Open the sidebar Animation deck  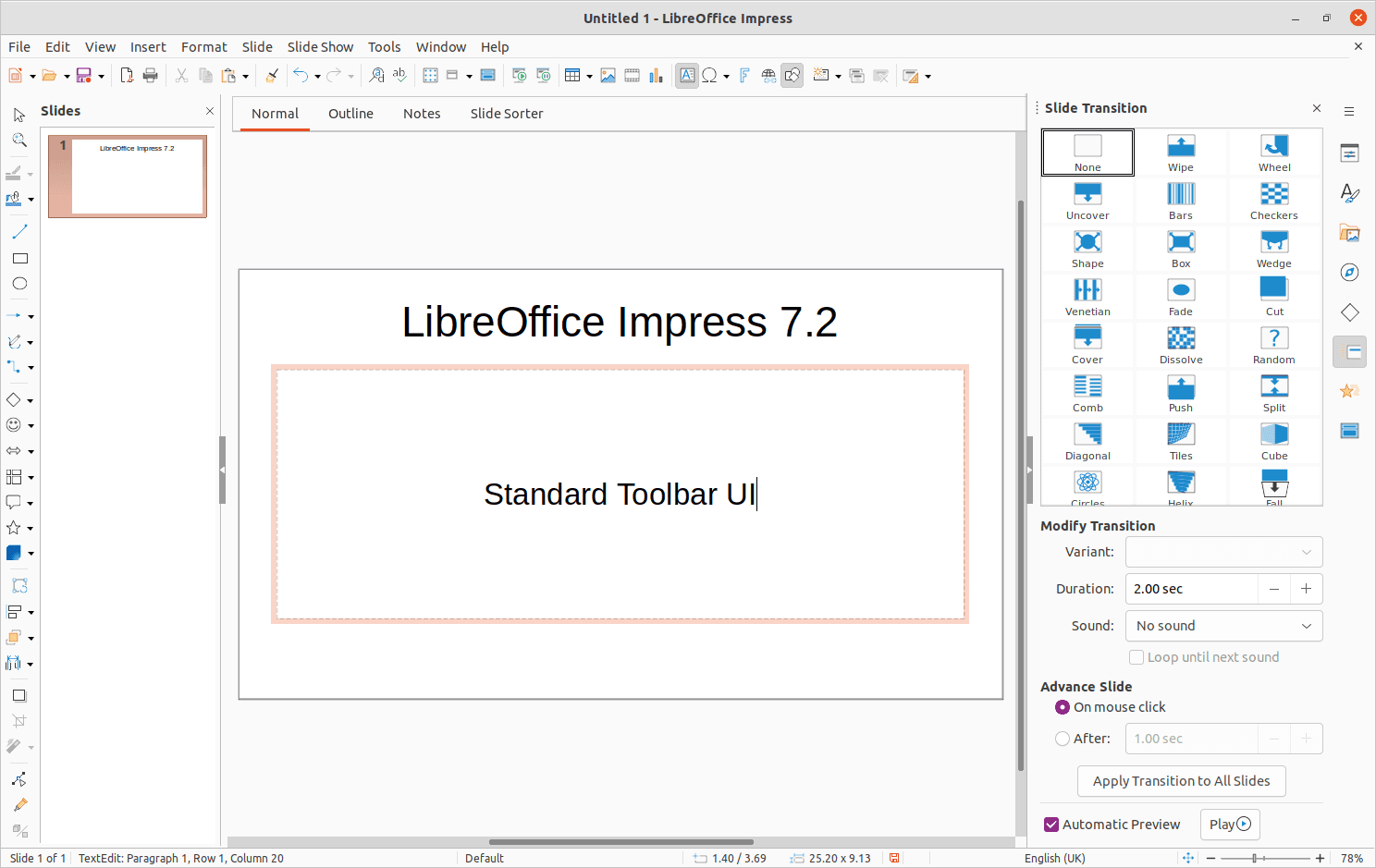1350,391
